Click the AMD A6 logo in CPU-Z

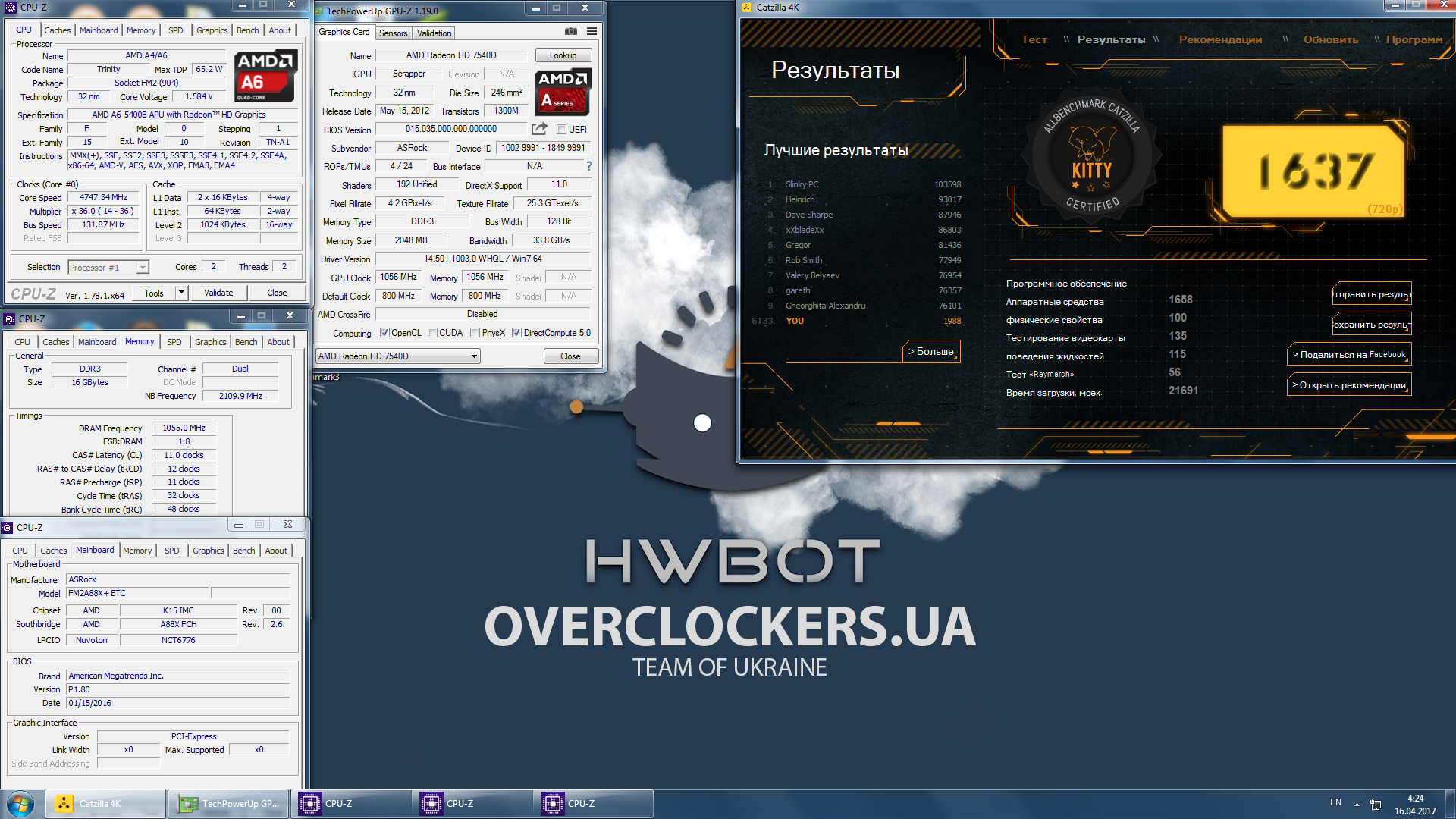pos(264,76)
